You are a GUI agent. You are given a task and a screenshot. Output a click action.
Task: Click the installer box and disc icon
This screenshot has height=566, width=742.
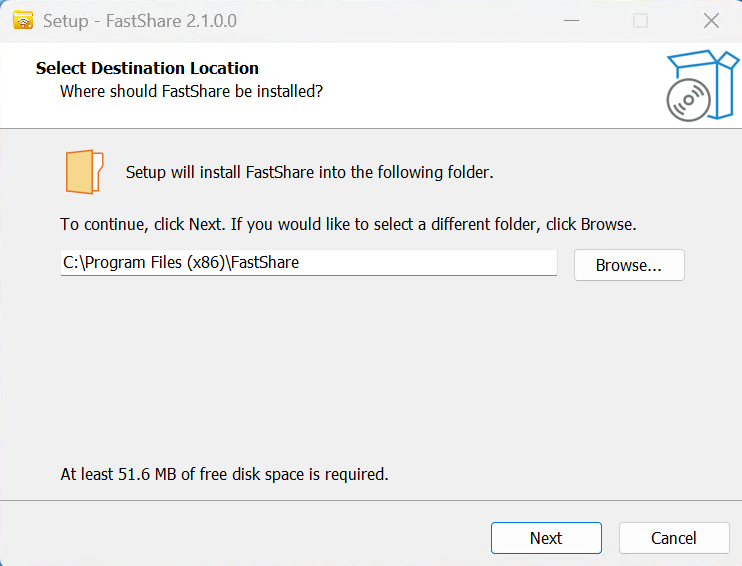(x=702, y=85)
